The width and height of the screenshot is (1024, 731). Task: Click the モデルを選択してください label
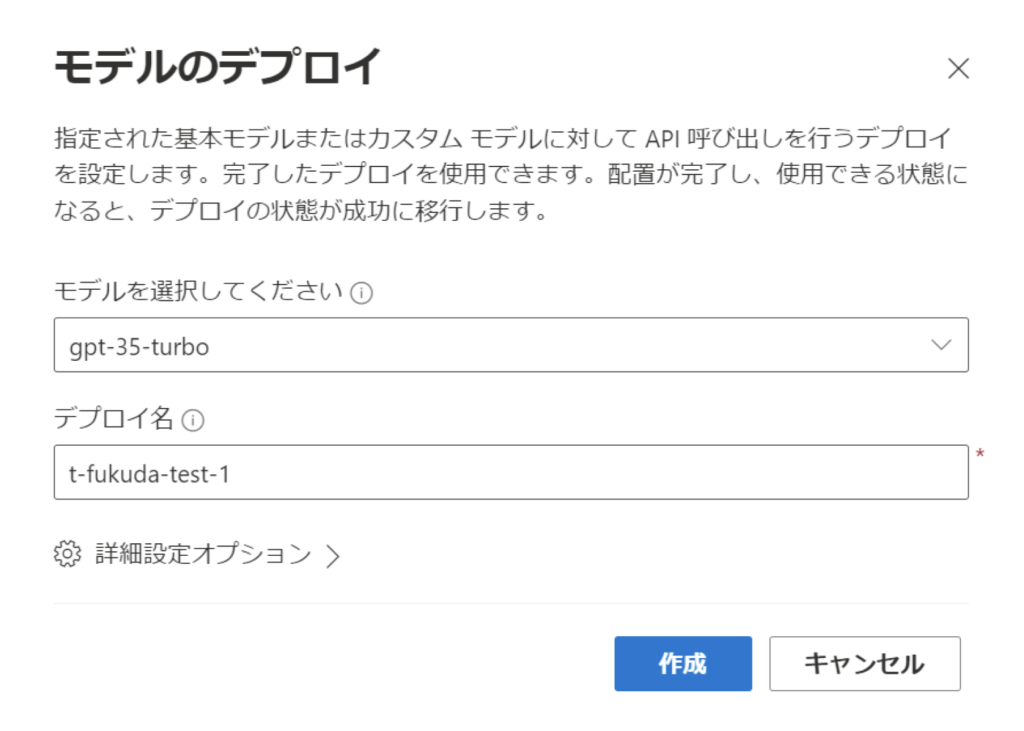click(198, 293)
